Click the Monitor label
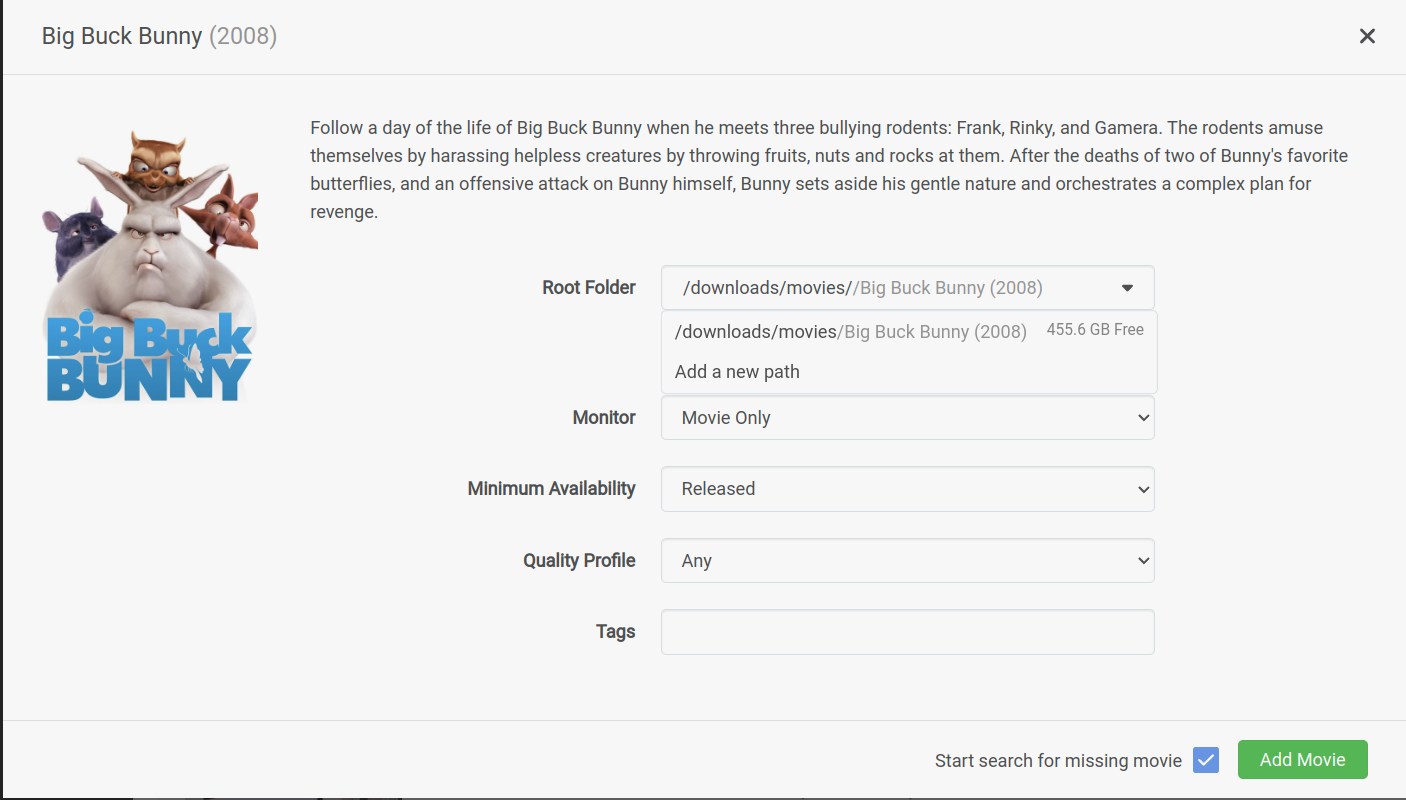Screen dimensions: 1406x800 [x=604, y=418]
